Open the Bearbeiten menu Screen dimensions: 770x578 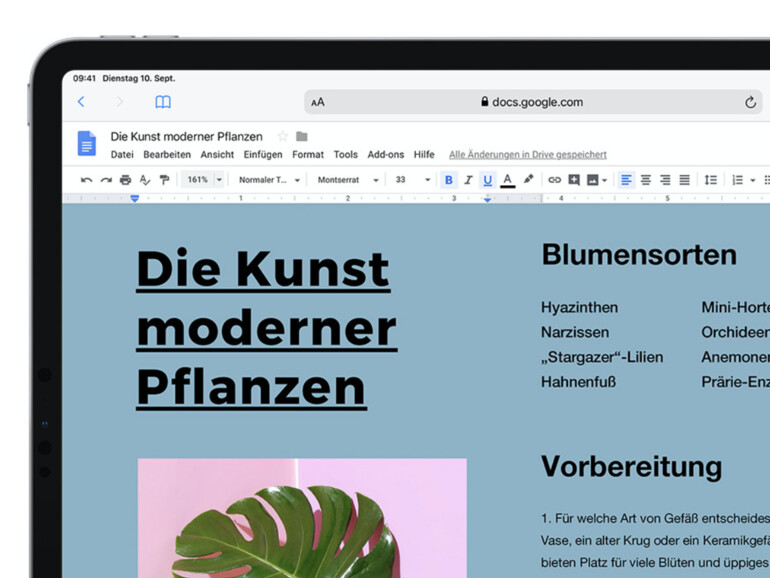[x=167, y=155]
